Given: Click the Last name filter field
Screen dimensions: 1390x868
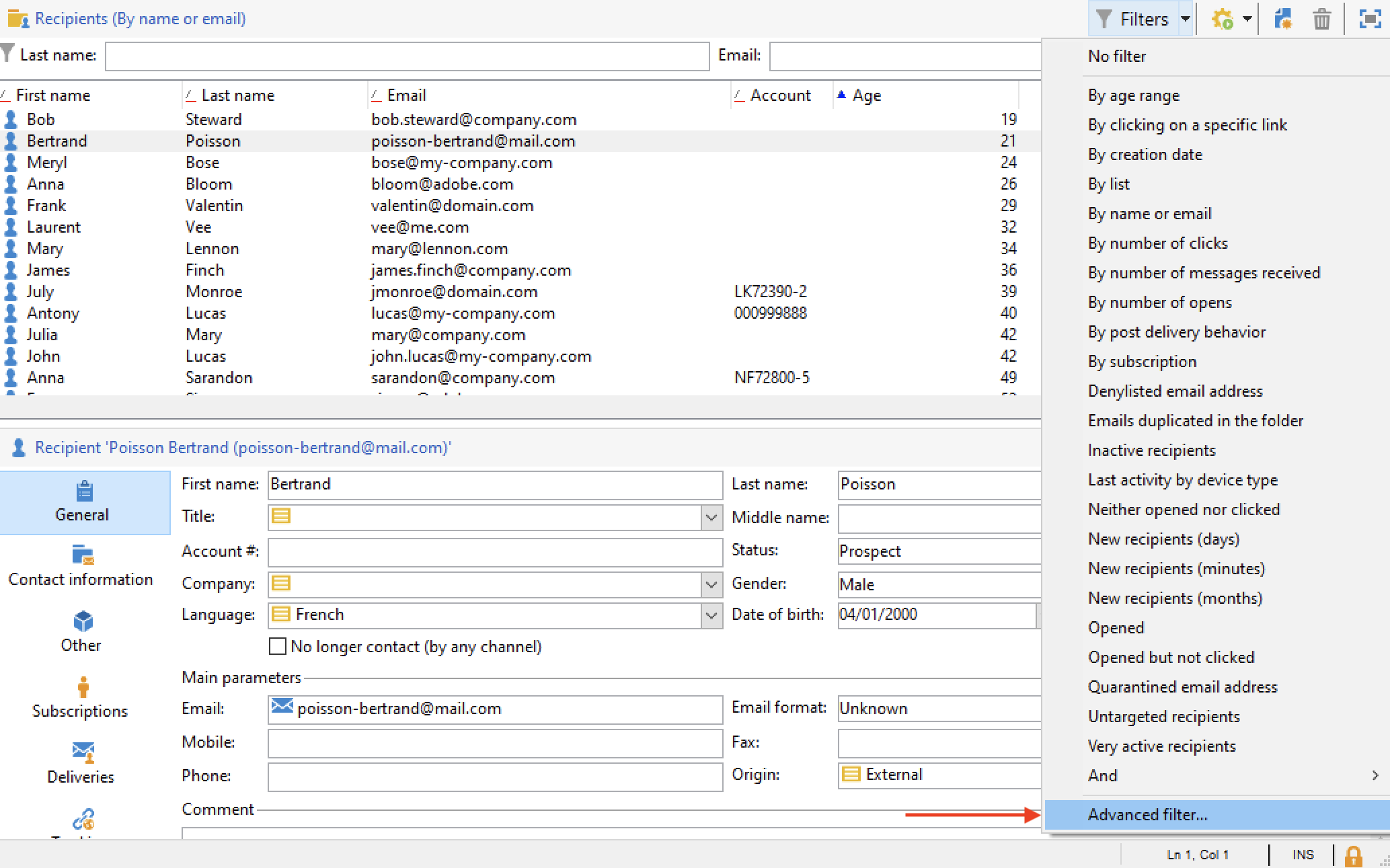Looking at the screenshot, I should pos(407,56).
